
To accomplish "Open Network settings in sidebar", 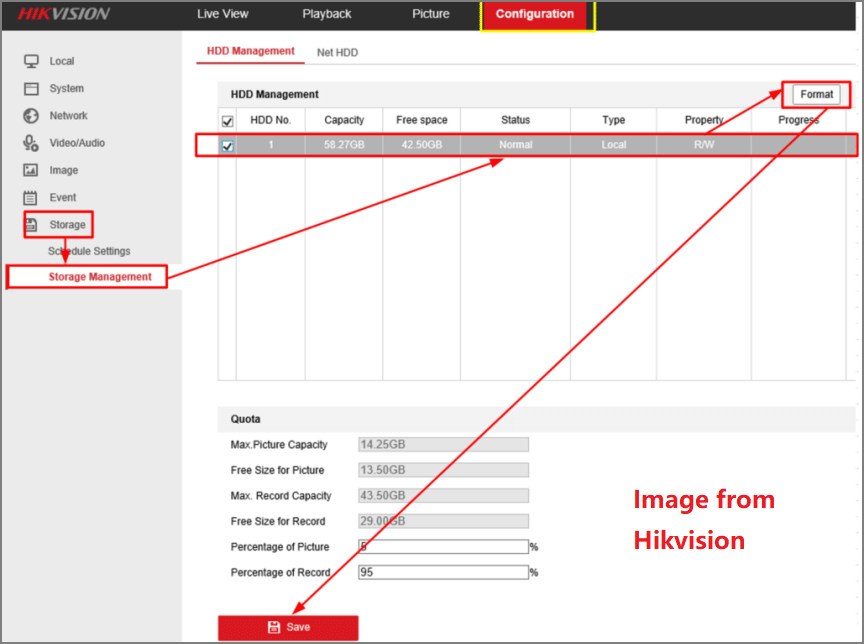I will click(68, 116).
